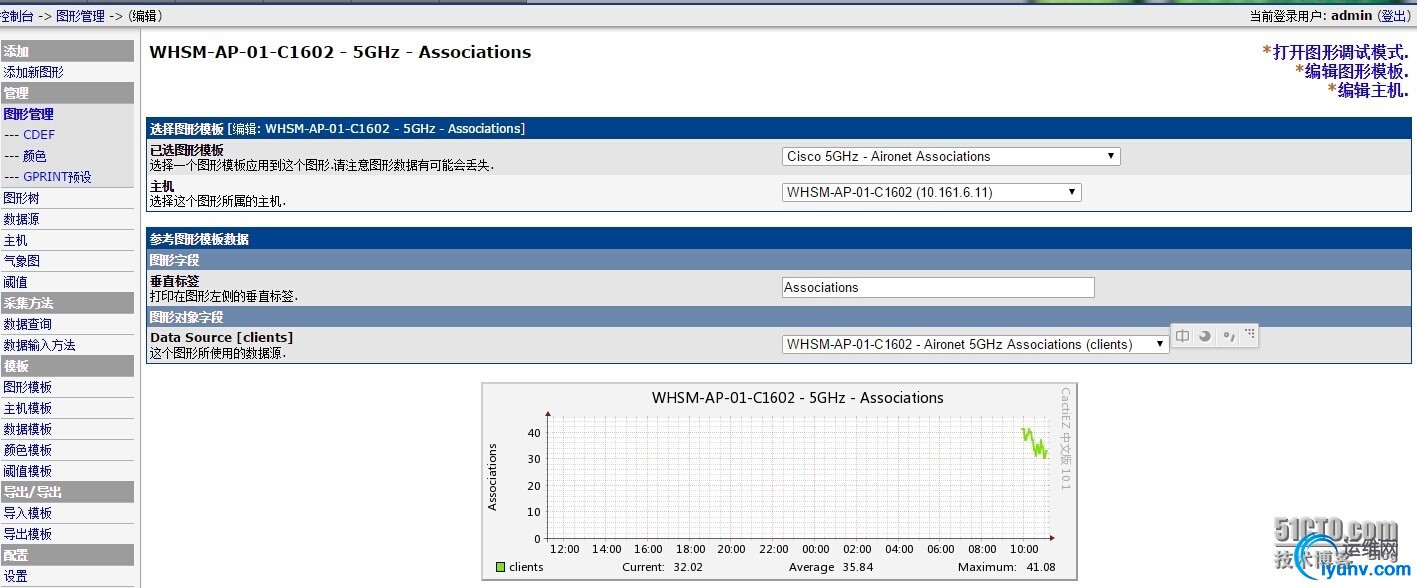Image resolution: width=1417 pixels, height=588 pixels.
Task: Click the IME toolbar dotted grip icon
Action: (1250, 333)
